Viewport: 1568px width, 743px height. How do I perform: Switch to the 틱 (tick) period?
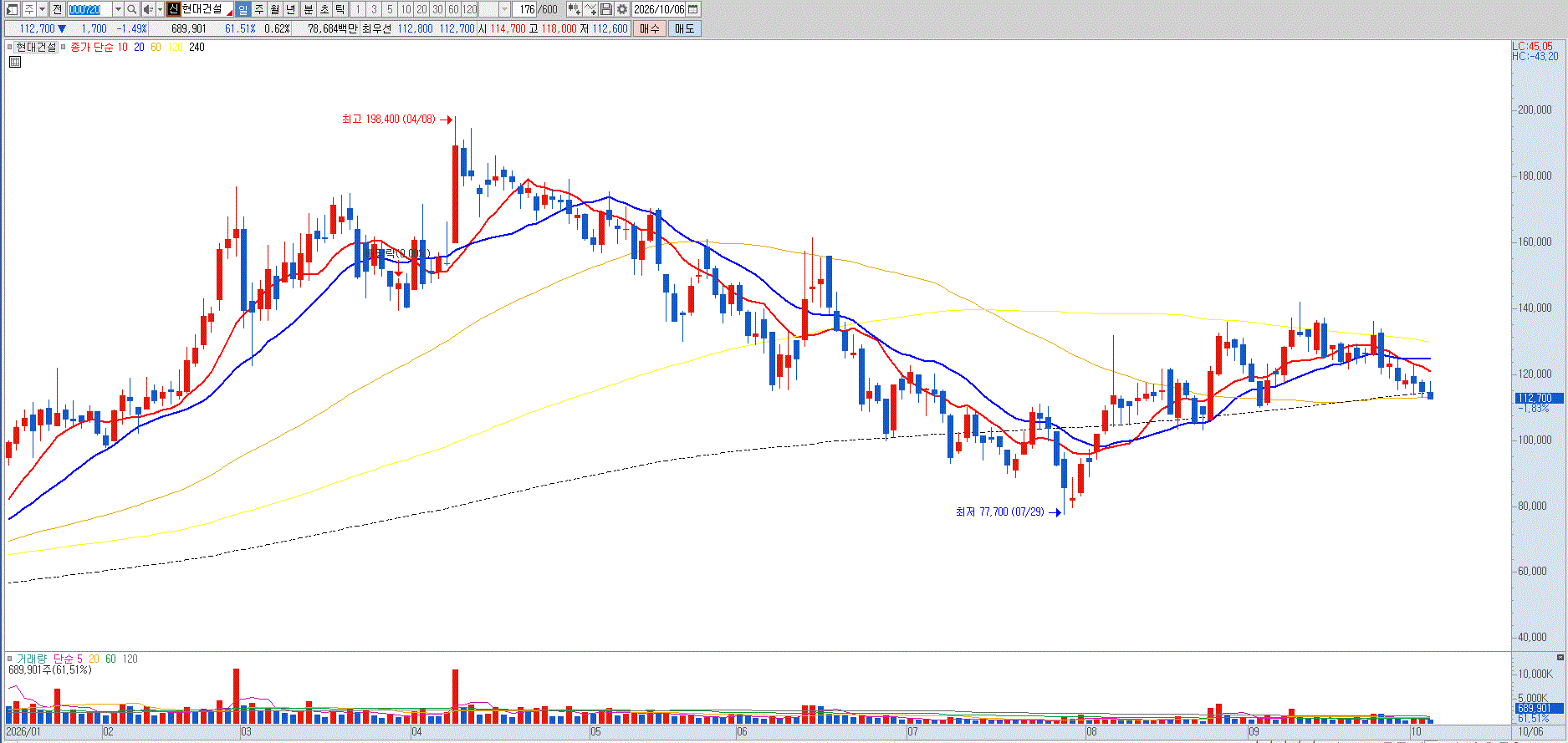pos(340,9)
